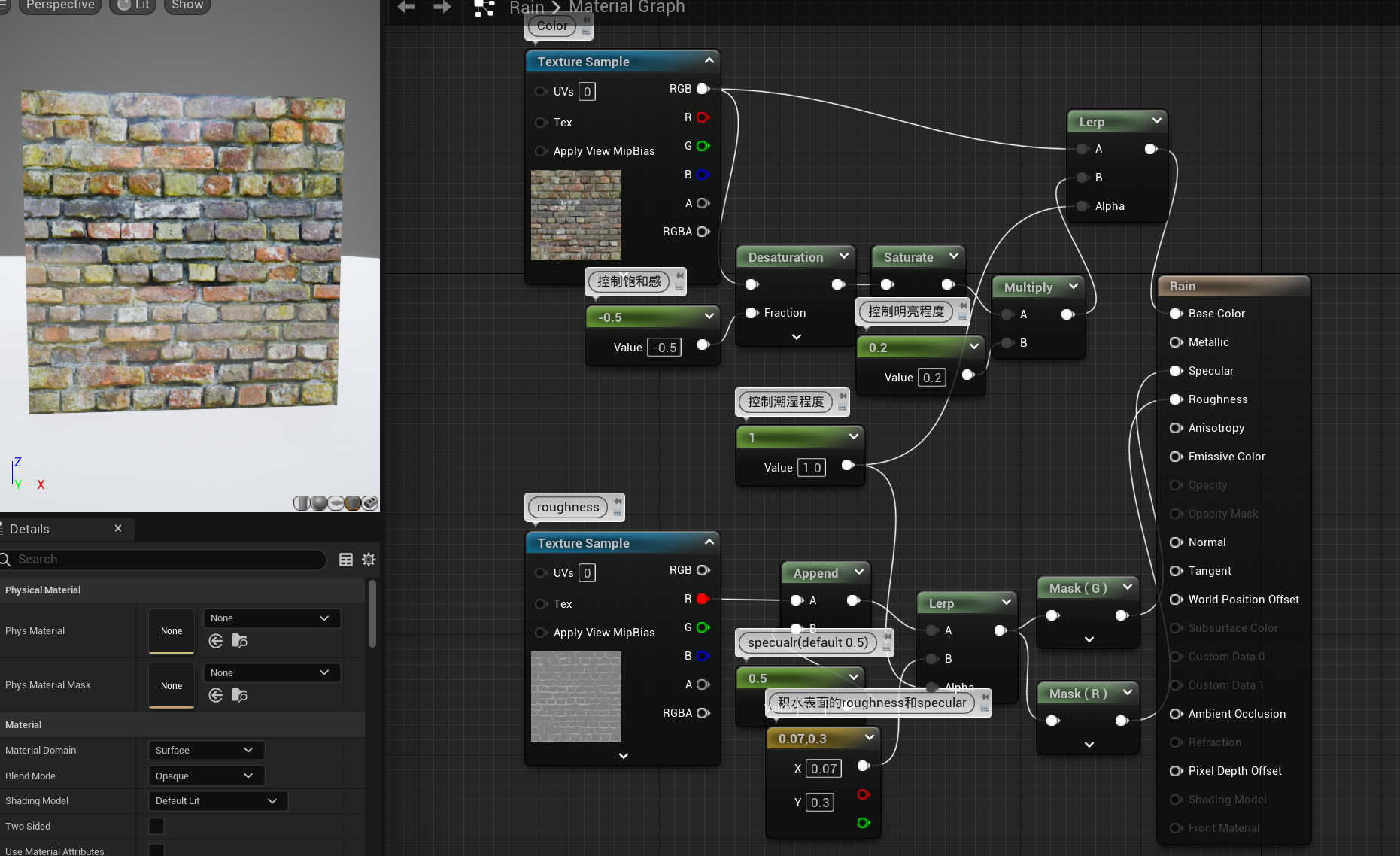Edit the -0.5 Value field
This screenshot has height=856, width=1400.
664,348
